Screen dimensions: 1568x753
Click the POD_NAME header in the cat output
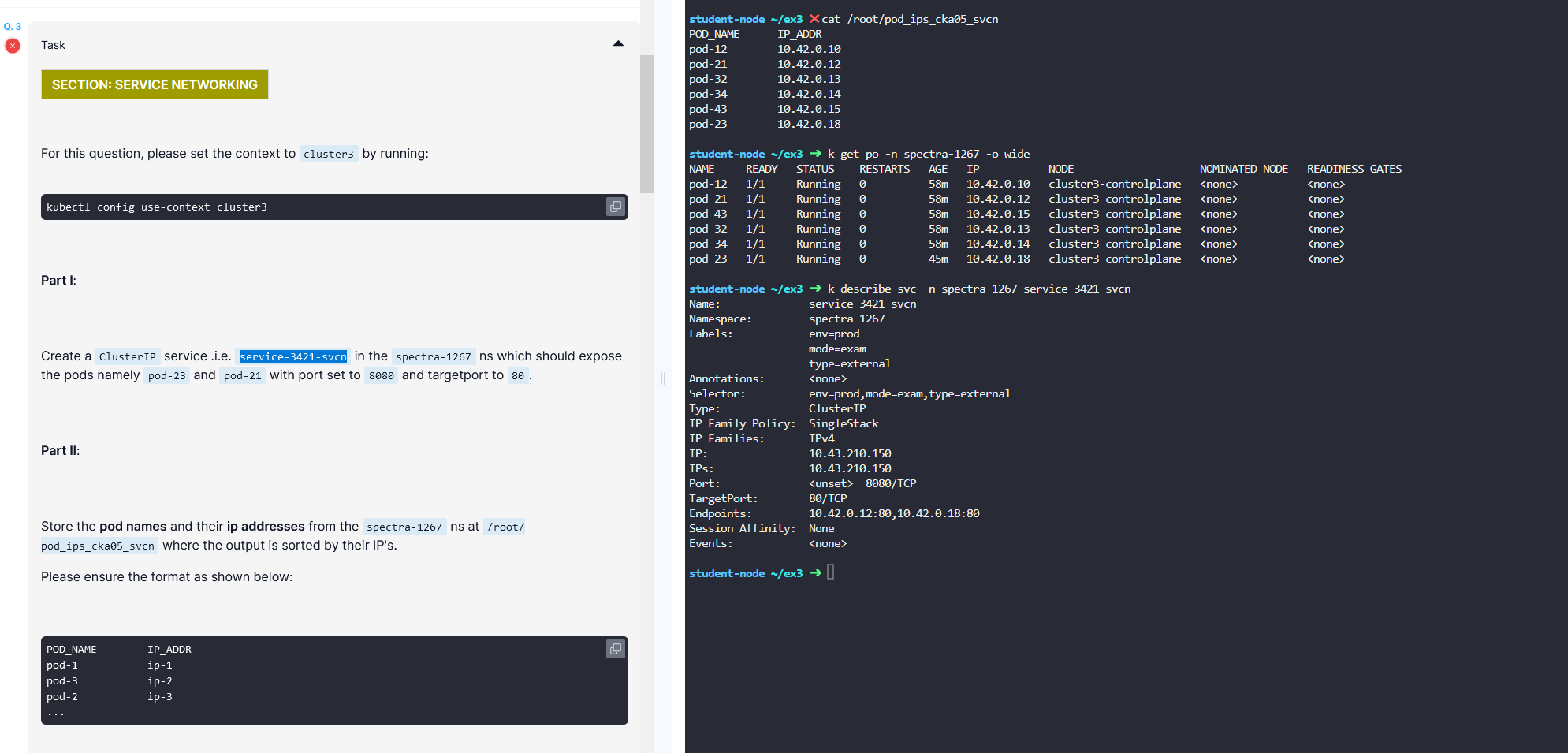[x=714, y=34]
